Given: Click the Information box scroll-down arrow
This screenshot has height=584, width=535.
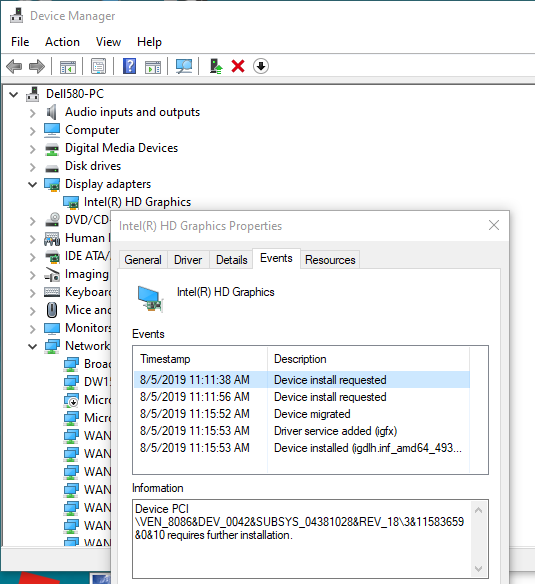Looking at the screenshot, I should 479,569.
